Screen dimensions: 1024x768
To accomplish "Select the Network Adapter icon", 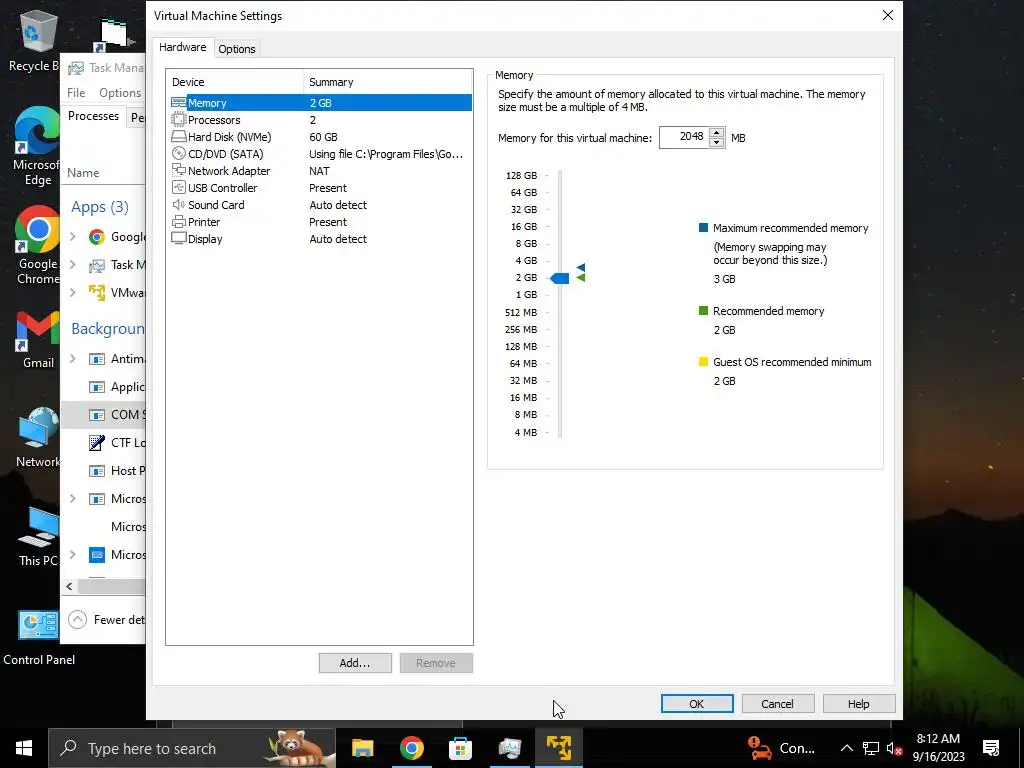I will [x=178, y=170].
